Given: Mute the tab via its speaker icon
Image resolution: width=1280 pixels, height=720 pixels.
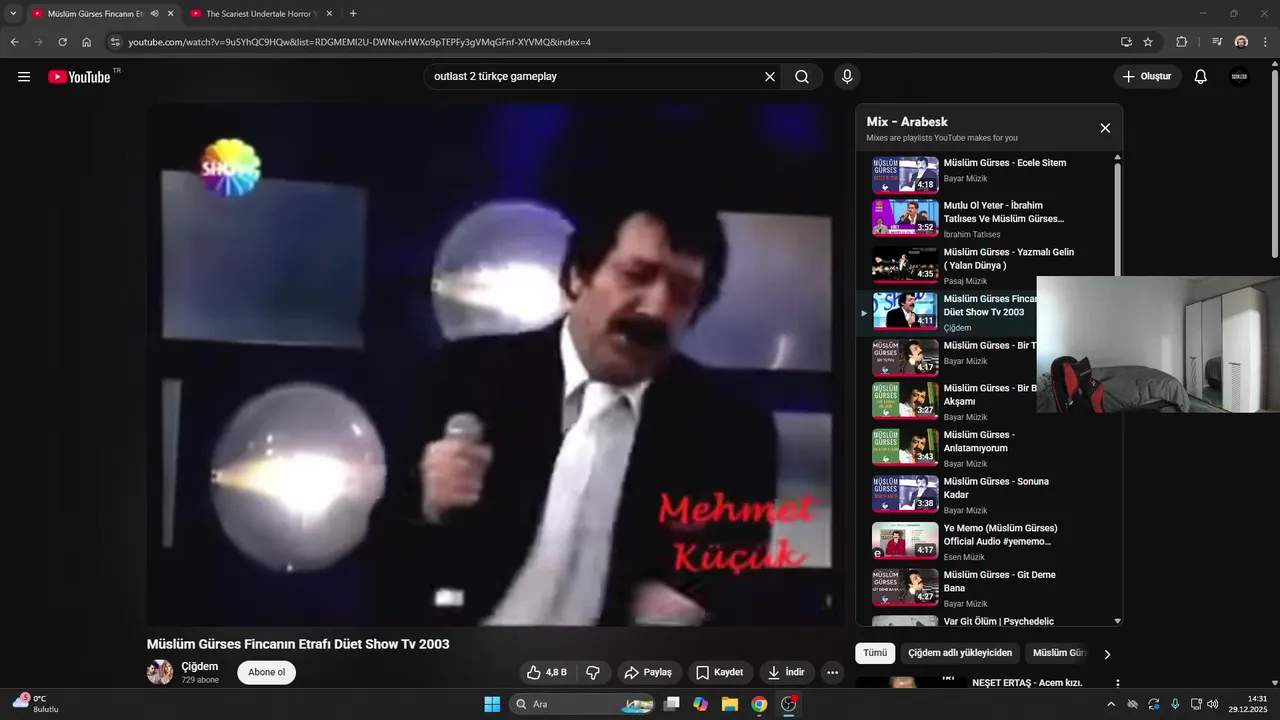Looking at the screenshot, I should click(155, 14).
